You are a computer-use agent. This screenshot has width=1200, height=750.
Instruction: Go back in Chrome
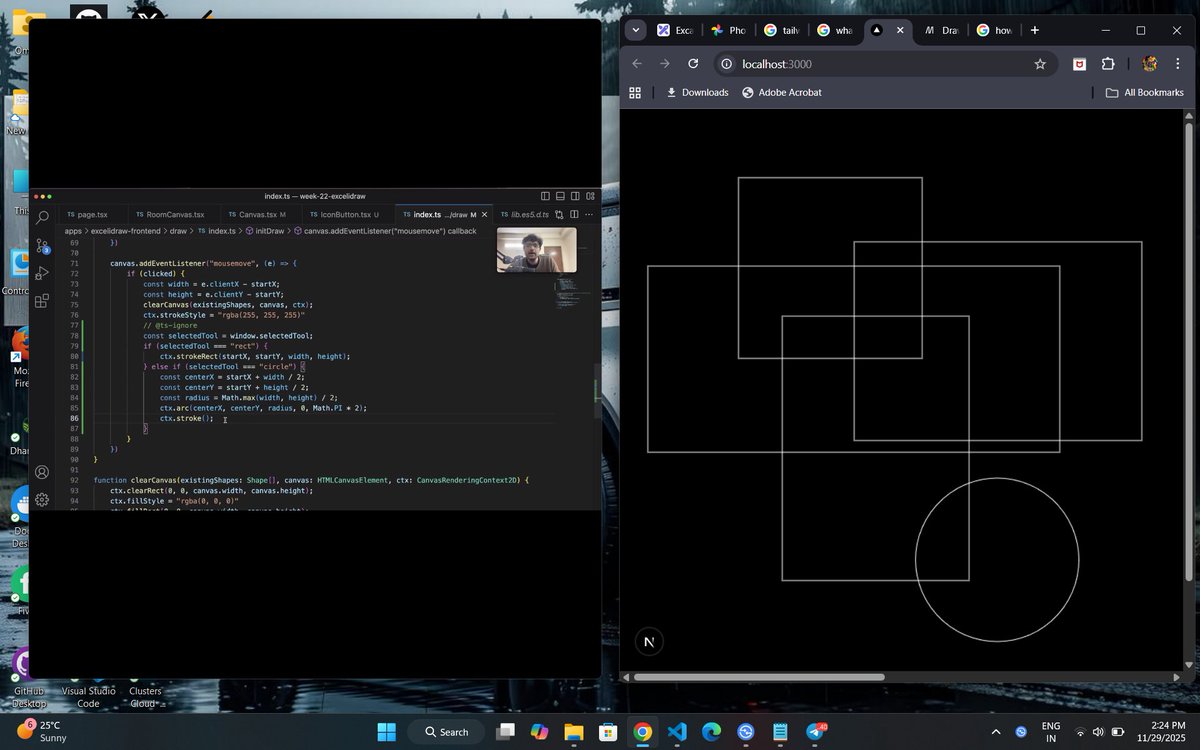click(637, 64)
